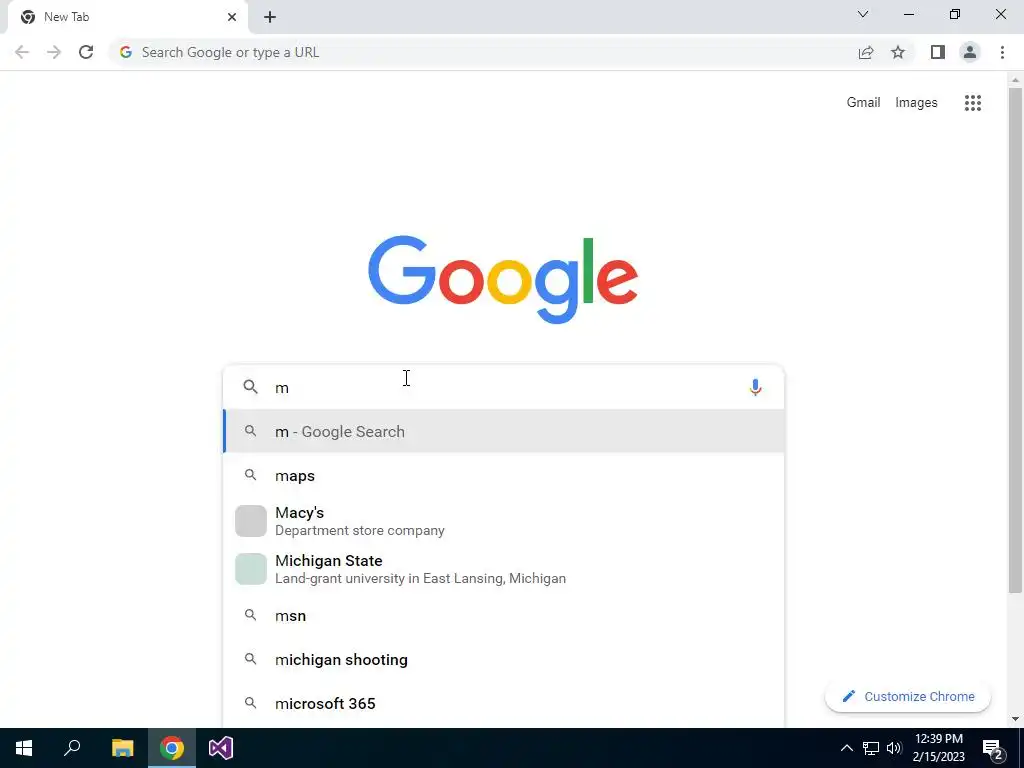
Task: Click the magnifier icon in search box
Action: (251, 387)
